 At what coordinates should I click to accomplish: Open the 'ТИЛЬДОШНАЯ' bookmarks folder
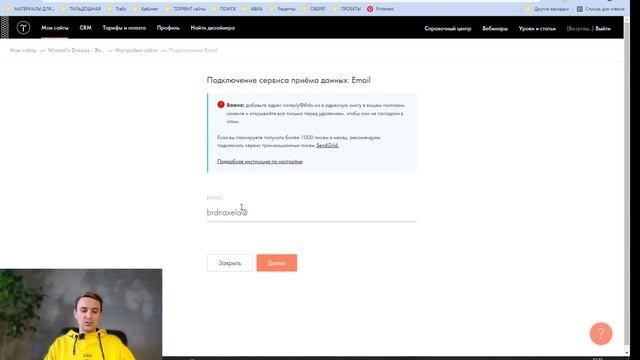(x=80, y=9)
